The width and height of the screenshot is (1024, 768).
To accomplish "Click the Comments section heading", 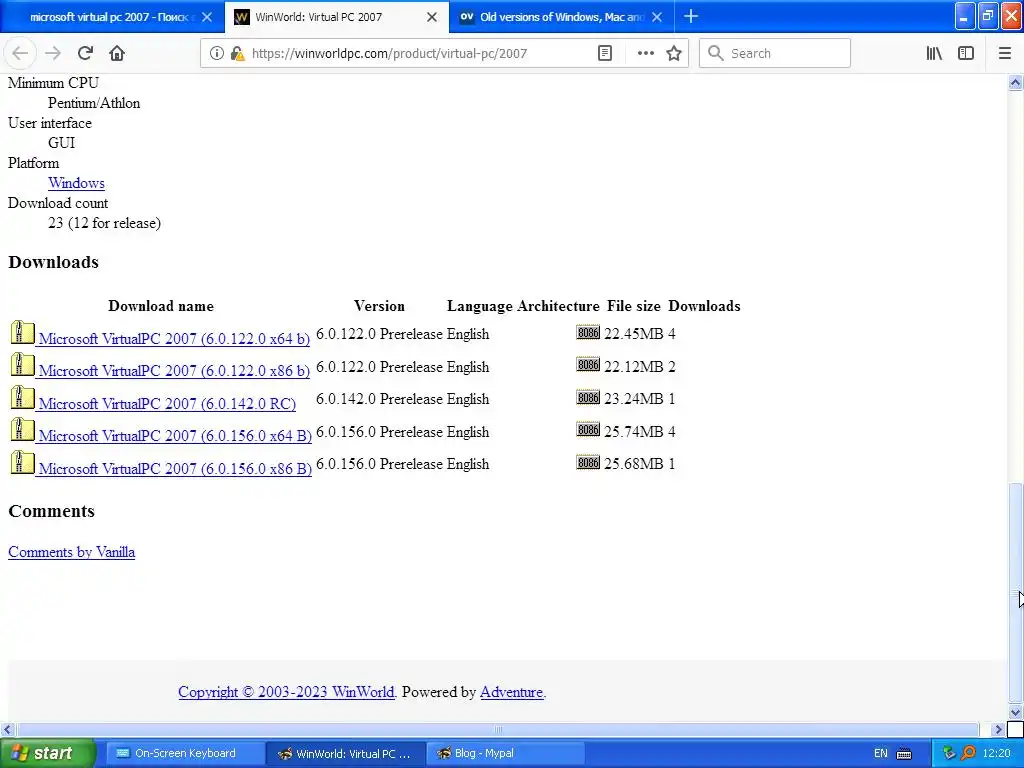I will [52, 511].
